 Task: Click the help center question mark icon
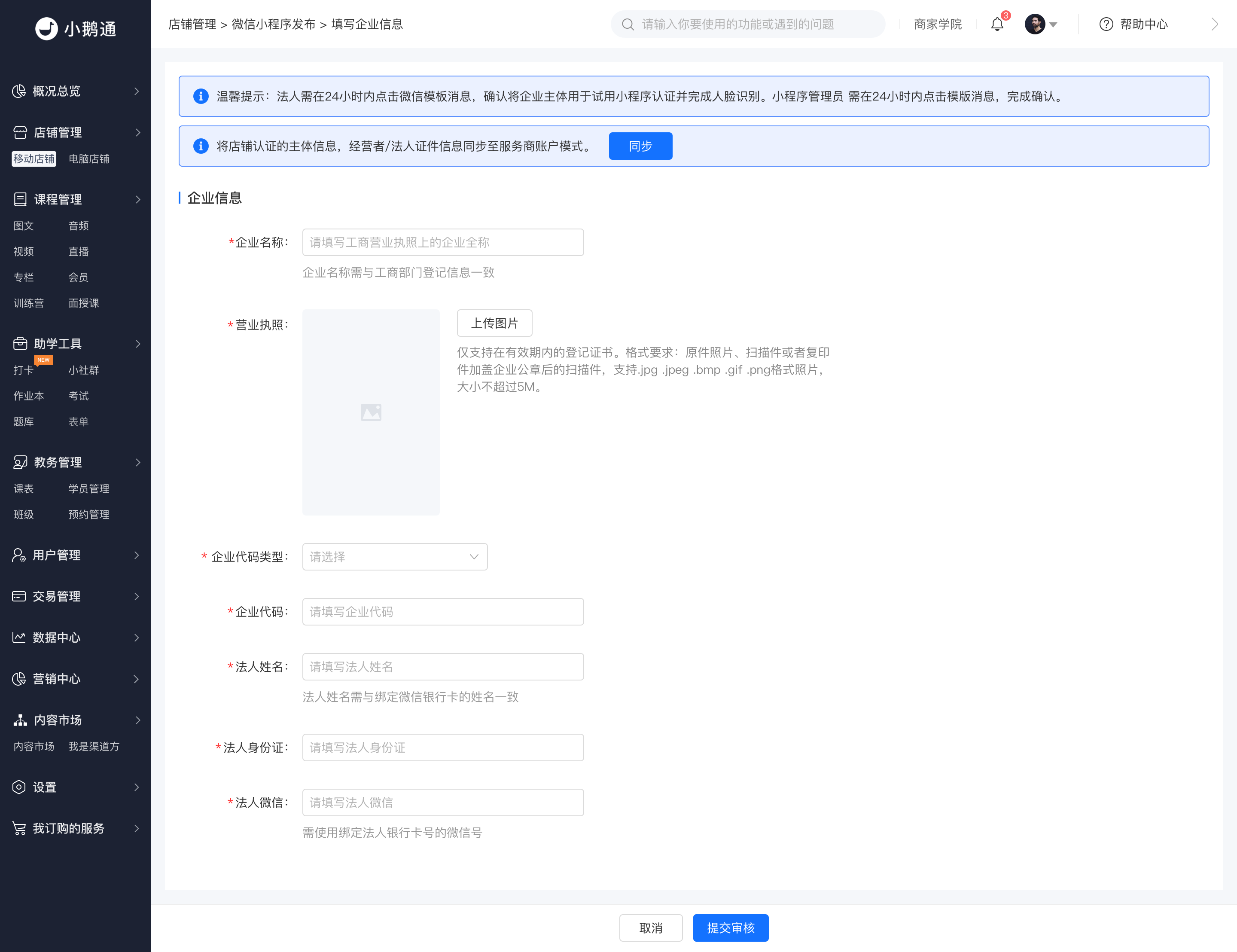click(x=1106, y=24)
